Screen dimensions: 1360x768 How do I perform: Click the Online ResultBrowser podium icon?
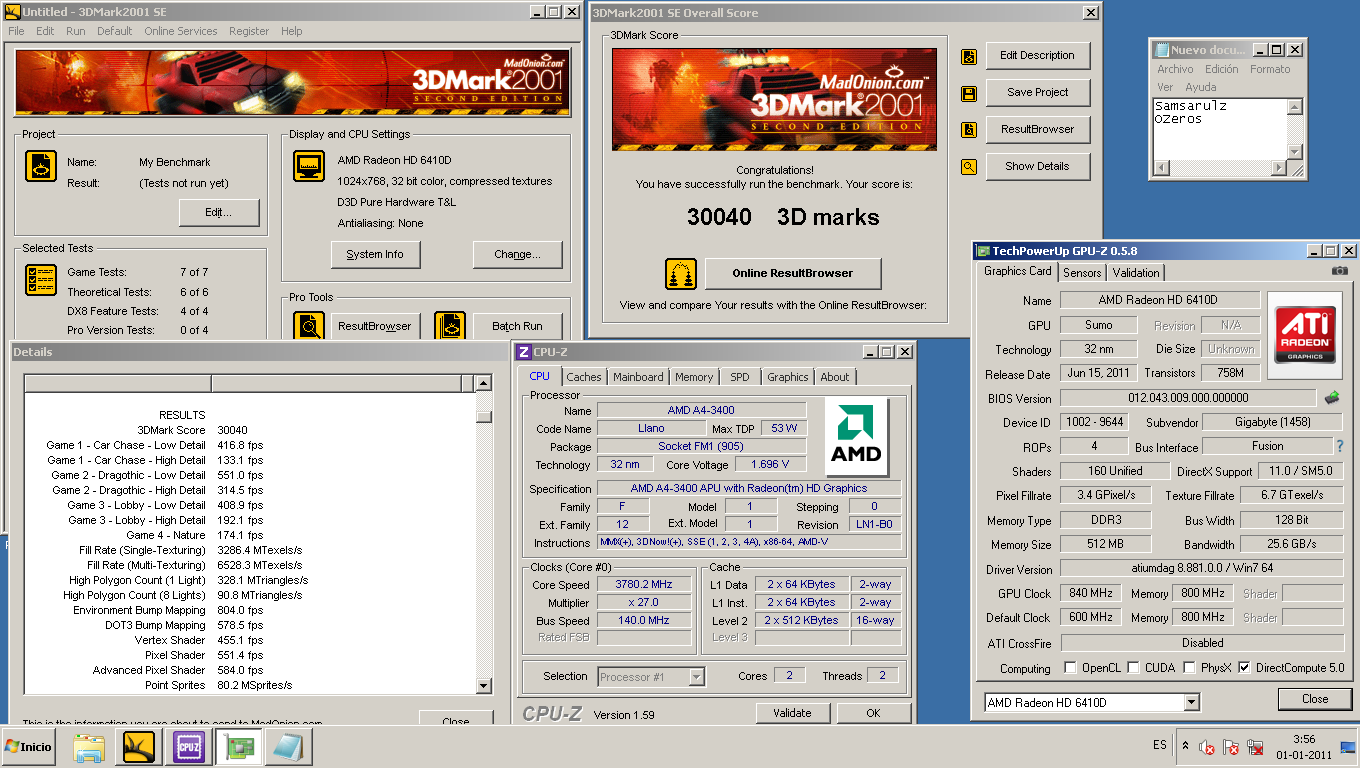(681, 273)
